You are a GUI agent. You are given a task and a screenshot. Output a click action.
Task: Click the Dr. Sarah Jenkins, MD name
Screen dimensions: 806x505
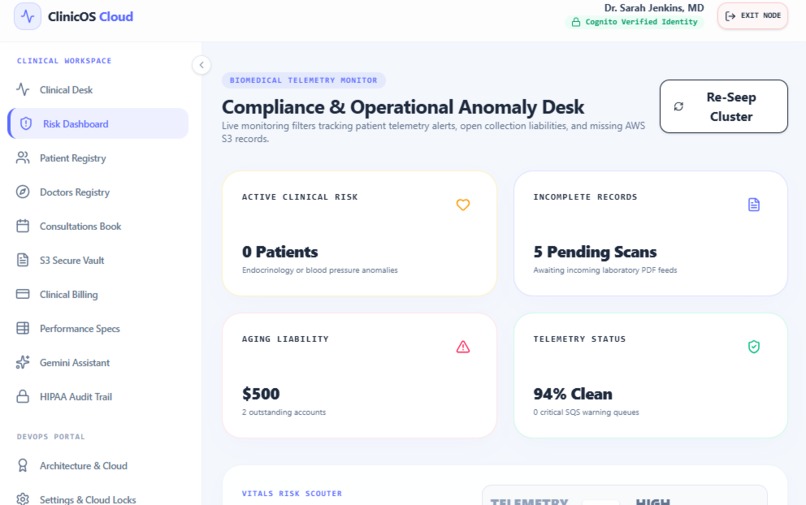tap(654, 8)
